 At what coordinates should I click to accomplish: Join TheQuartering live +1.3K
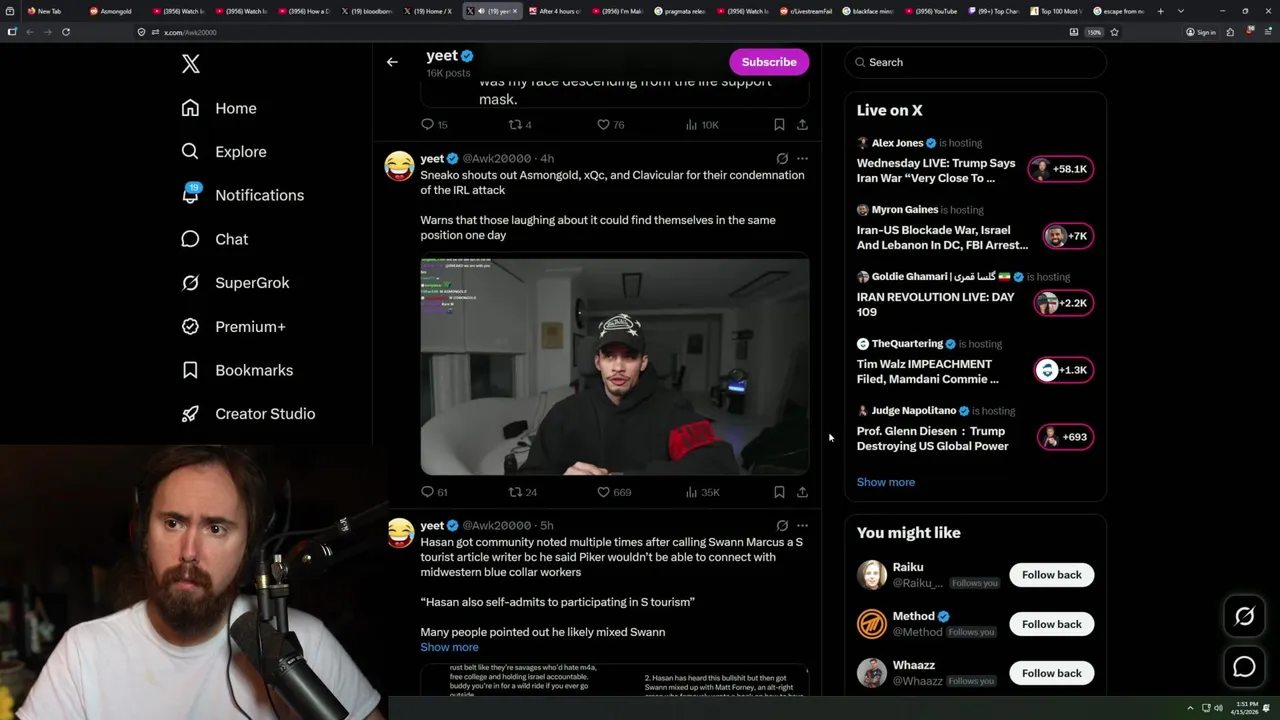tap(1063, 370)
